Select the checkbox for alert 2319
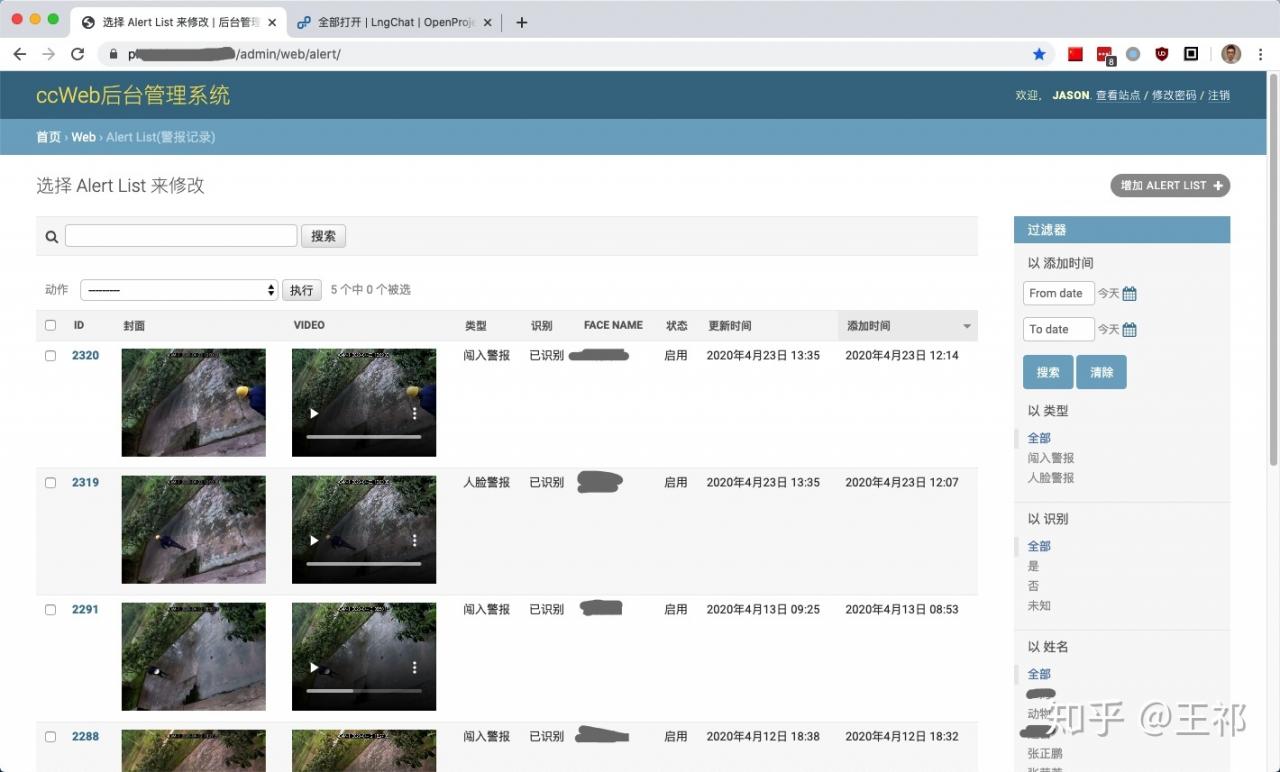This screenshot has width=1280, height=772. tap(50, 483)
